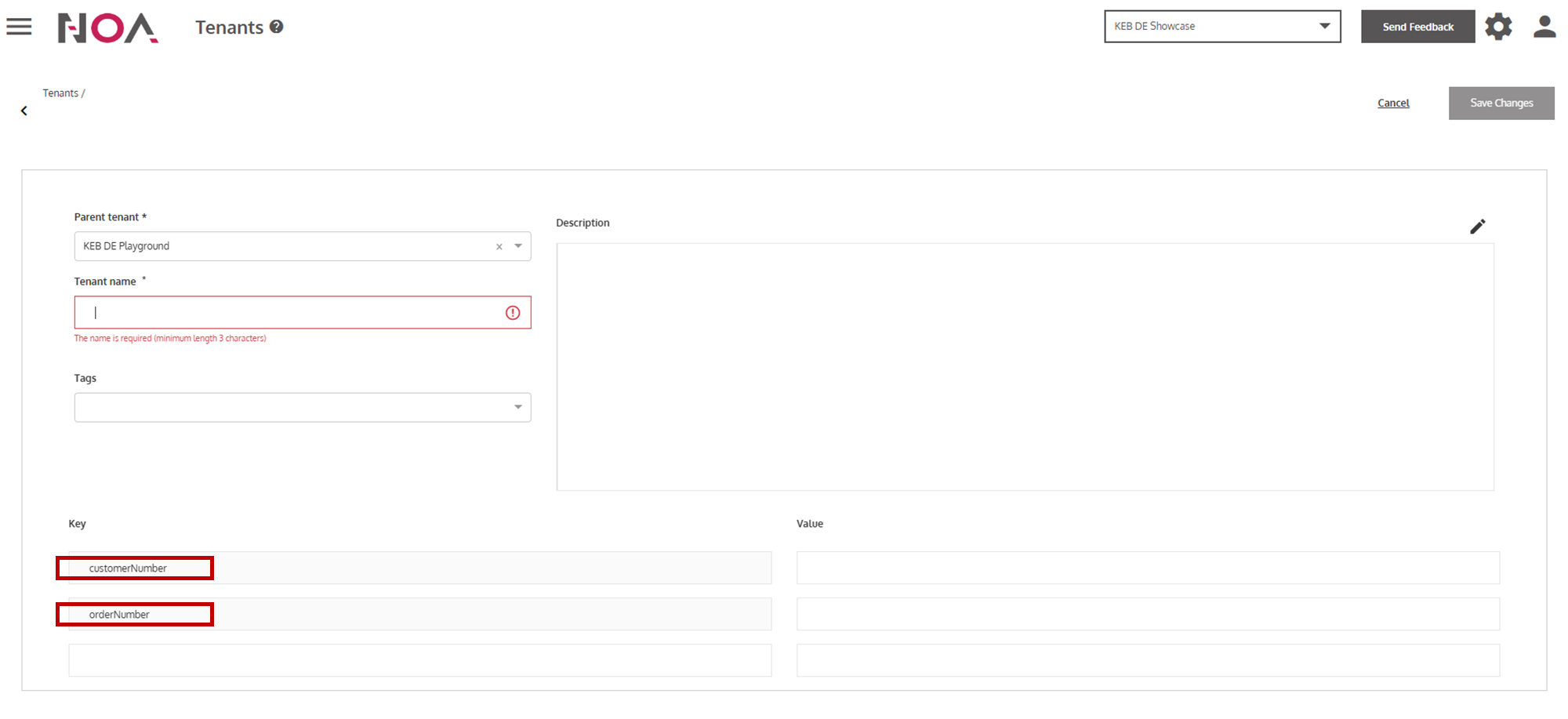Edit description with the pencil icon
The width and height of the screenshot is (1568, 719).
click(1477, 227)
